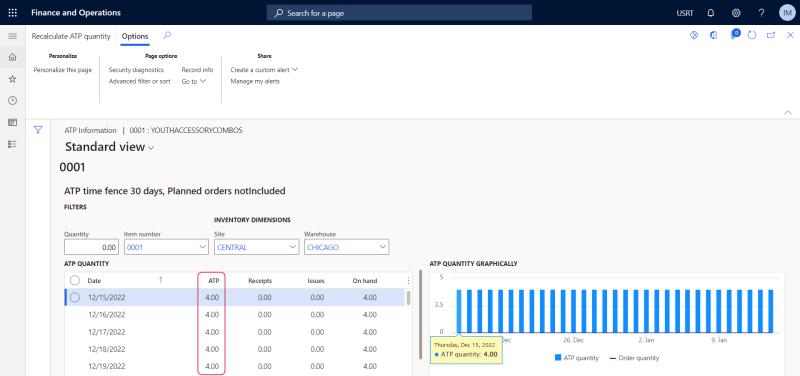Click the ATP column header

tap(213, 281)
